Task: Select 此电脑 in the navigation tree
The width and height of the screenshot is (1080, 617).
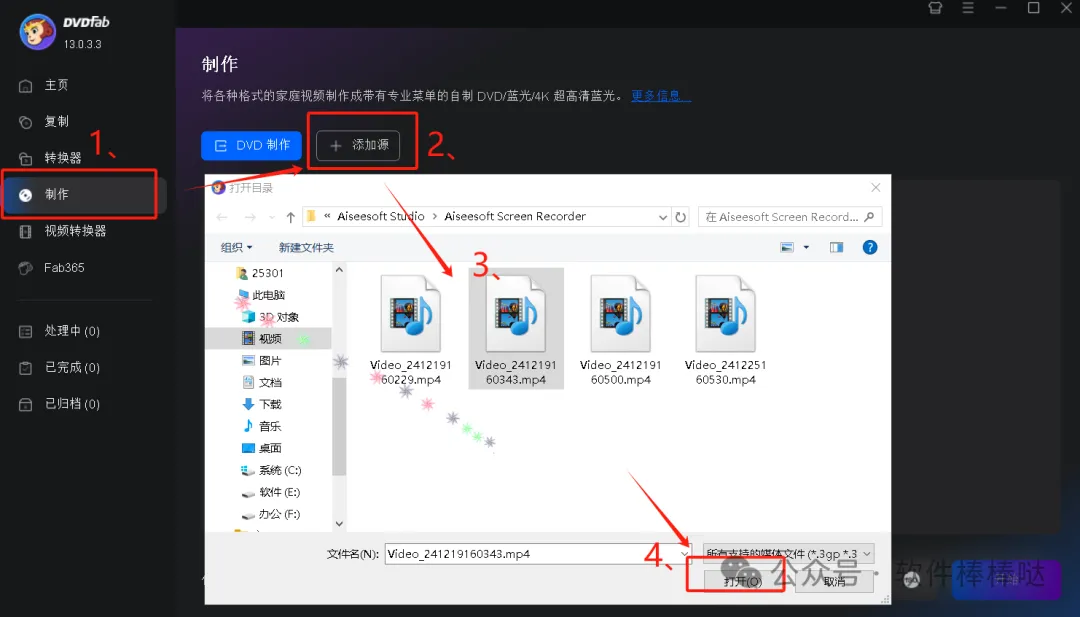Action: [261, 295]
